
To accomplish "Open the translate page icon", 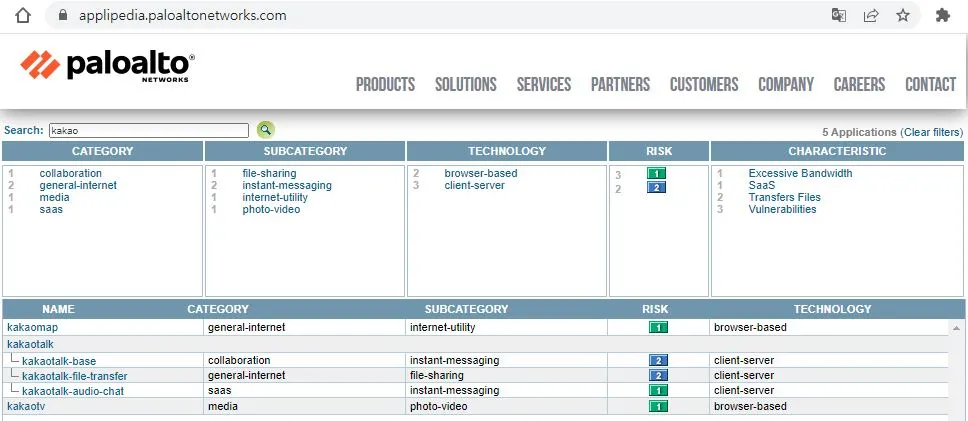I will click(838, 15).
